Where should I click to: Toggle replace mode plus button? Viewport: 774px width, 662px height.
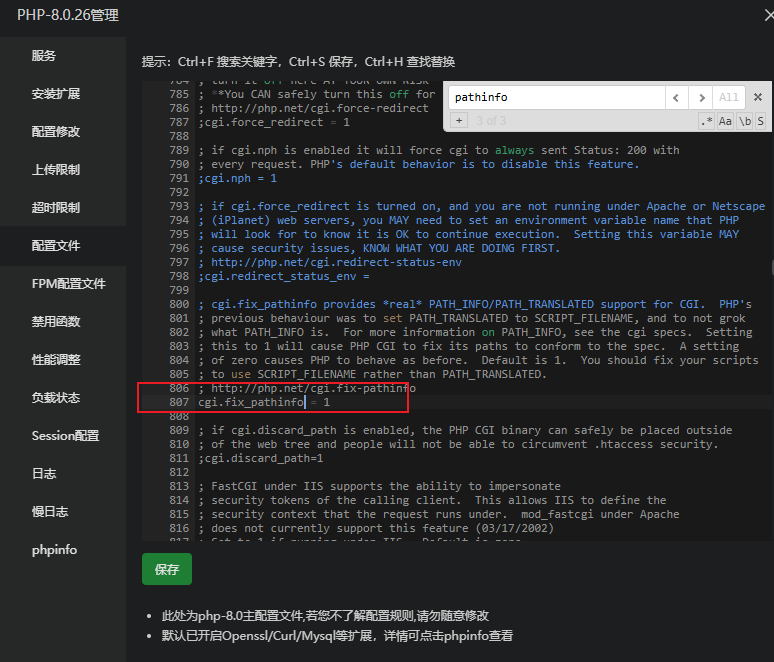tap(459, 120)
